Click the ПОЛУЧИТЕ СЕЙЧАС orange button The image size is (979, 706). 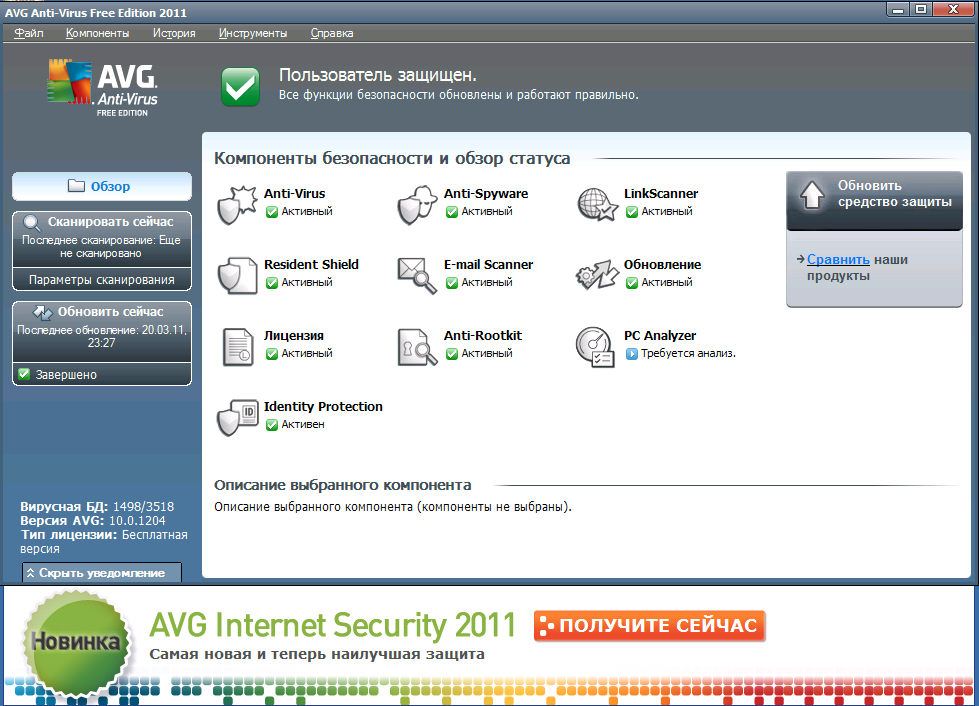(649, 625)
